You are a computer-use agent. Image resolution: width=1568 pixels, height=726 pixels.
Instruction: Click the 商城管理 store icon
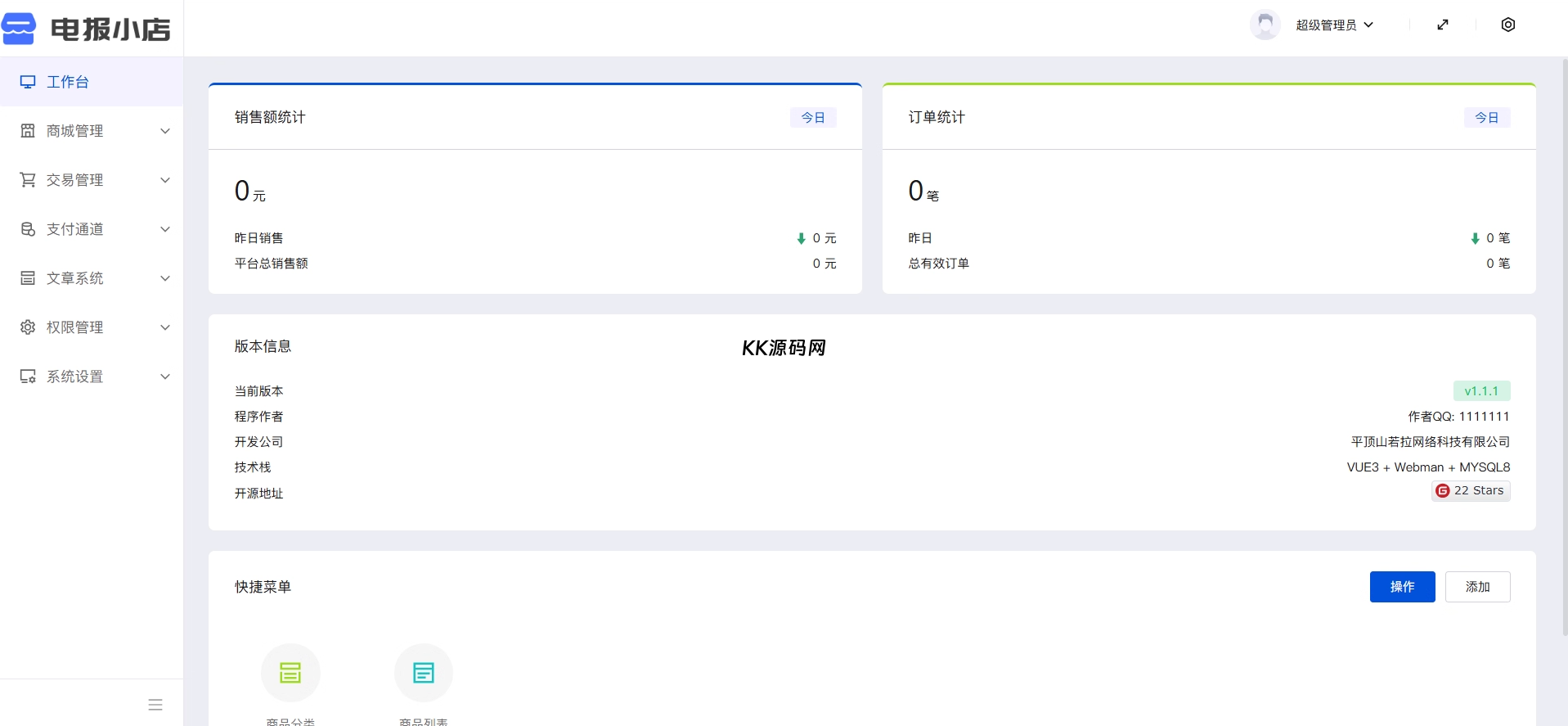click(28, 131)
